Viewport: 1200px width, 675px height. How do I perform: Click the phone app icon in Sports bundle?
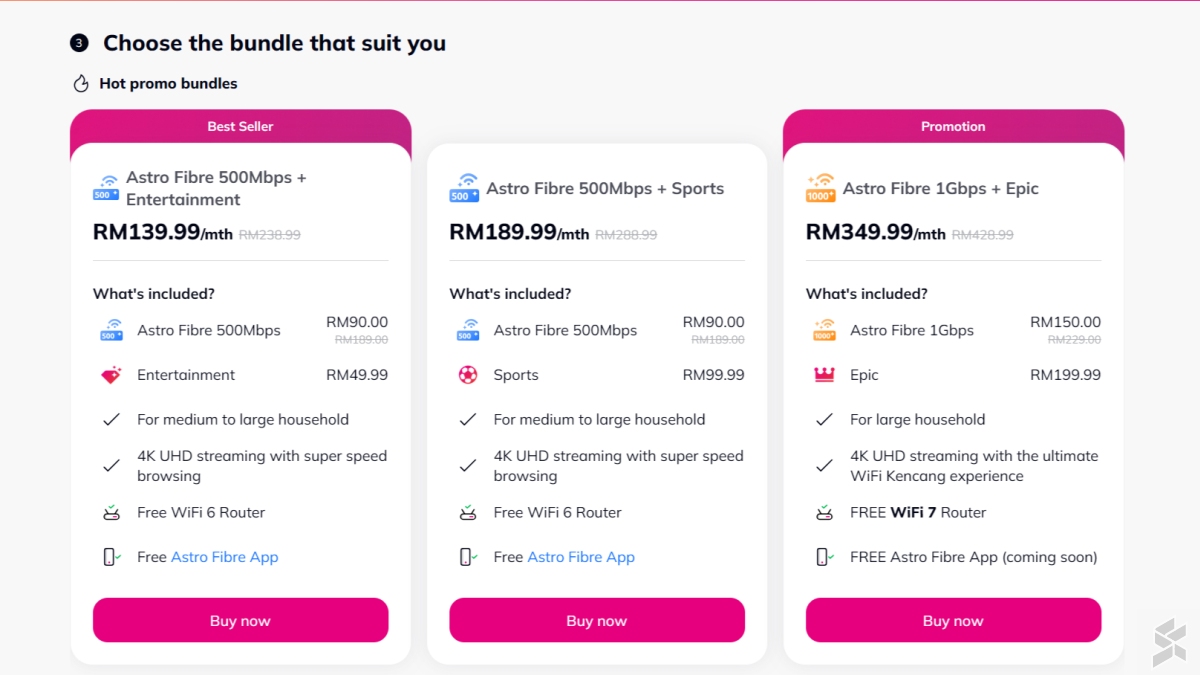(x=467, y=557)
